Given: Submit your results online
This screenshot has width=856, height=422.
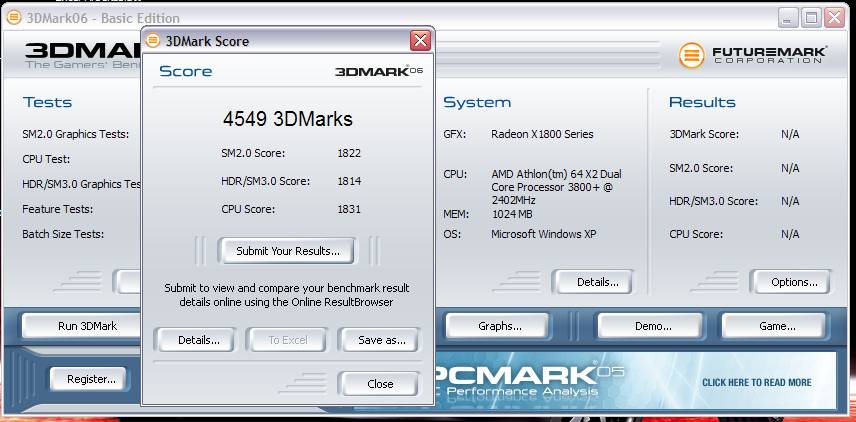Looking at the screenshot, I should coord(287,251).
